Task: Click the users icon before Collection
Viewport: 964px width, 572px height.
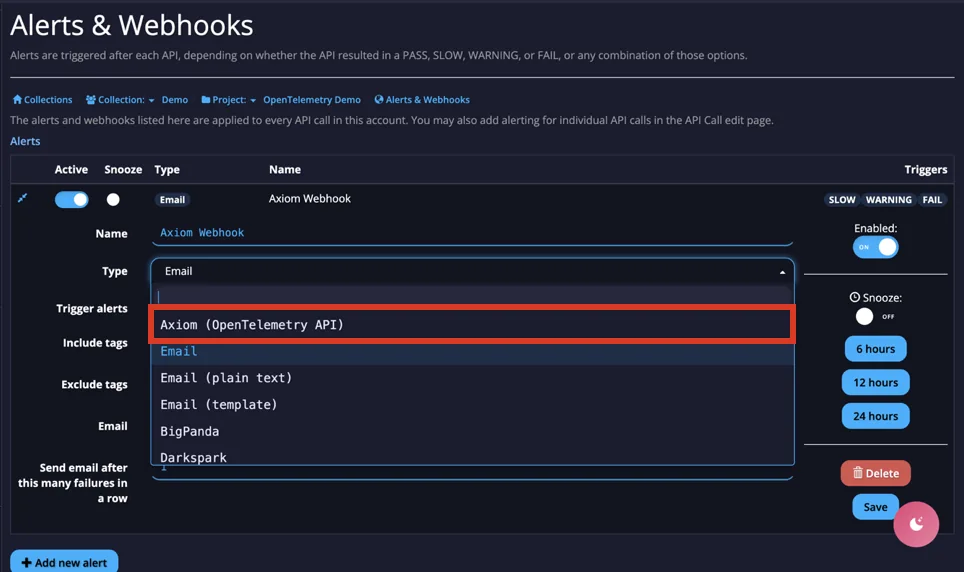Action: click(90, 100)
